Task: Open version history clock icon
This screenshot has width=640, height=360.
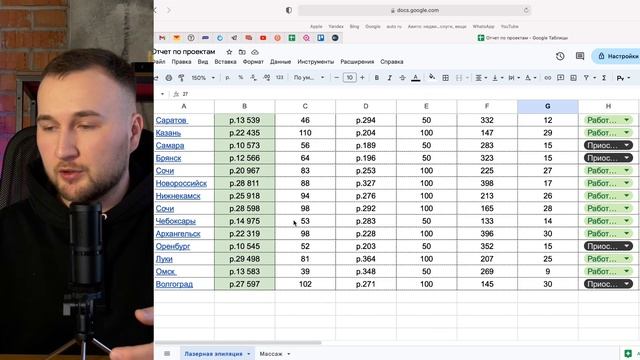Action: [x=560, y=56]
